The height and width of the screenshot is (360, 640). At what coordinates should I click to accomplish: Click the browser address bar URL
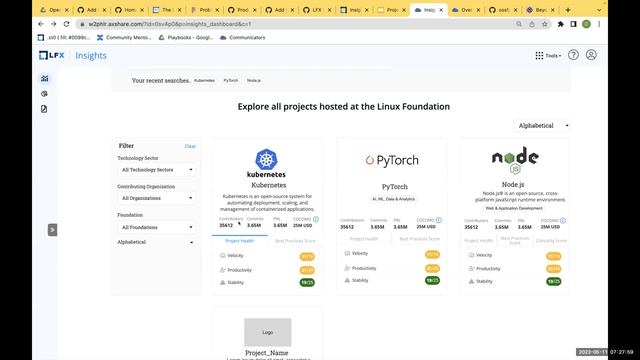coord(170,24)
